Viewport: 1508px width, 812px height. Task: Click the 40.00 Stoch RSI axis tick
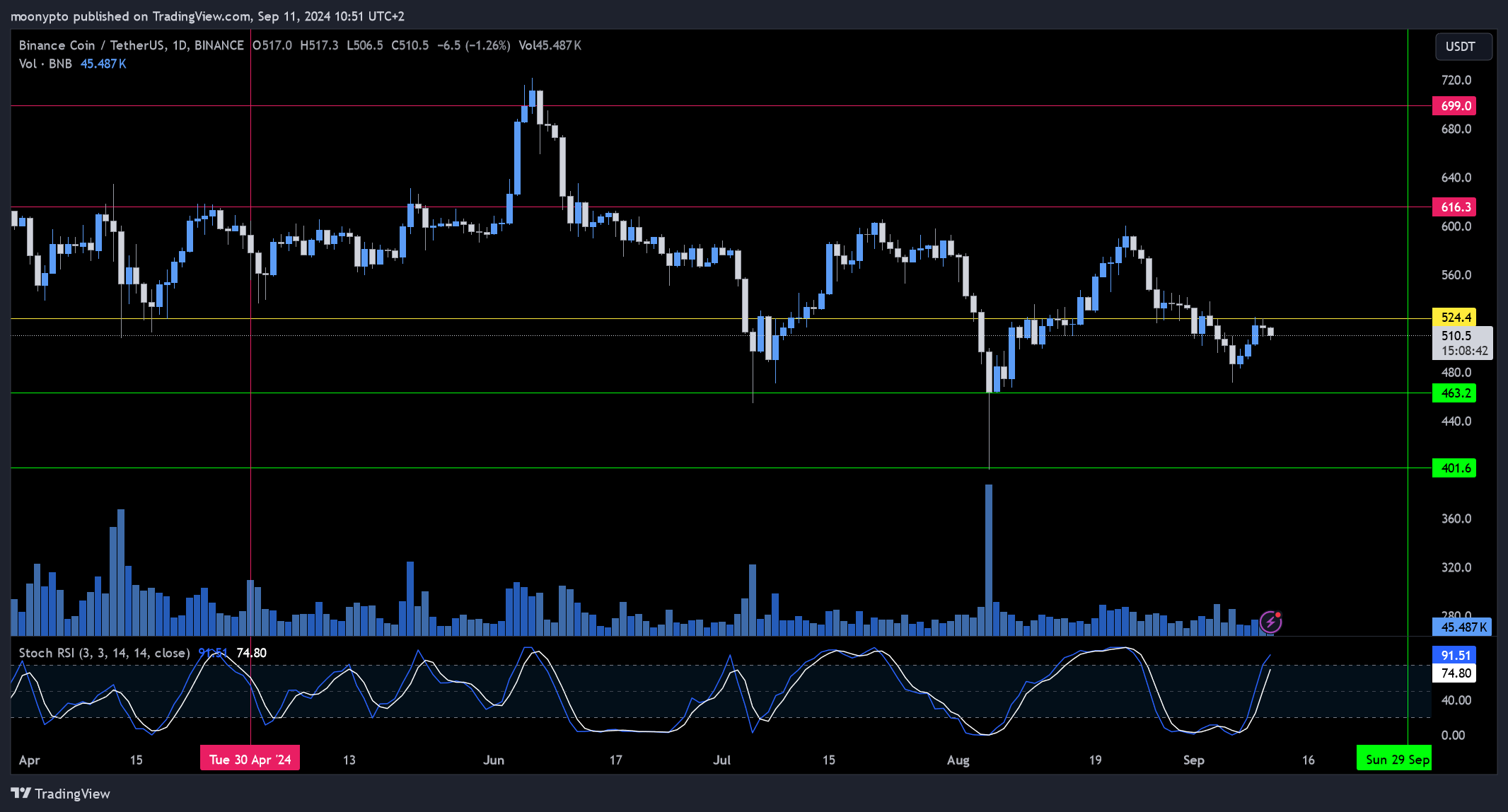1456,700
